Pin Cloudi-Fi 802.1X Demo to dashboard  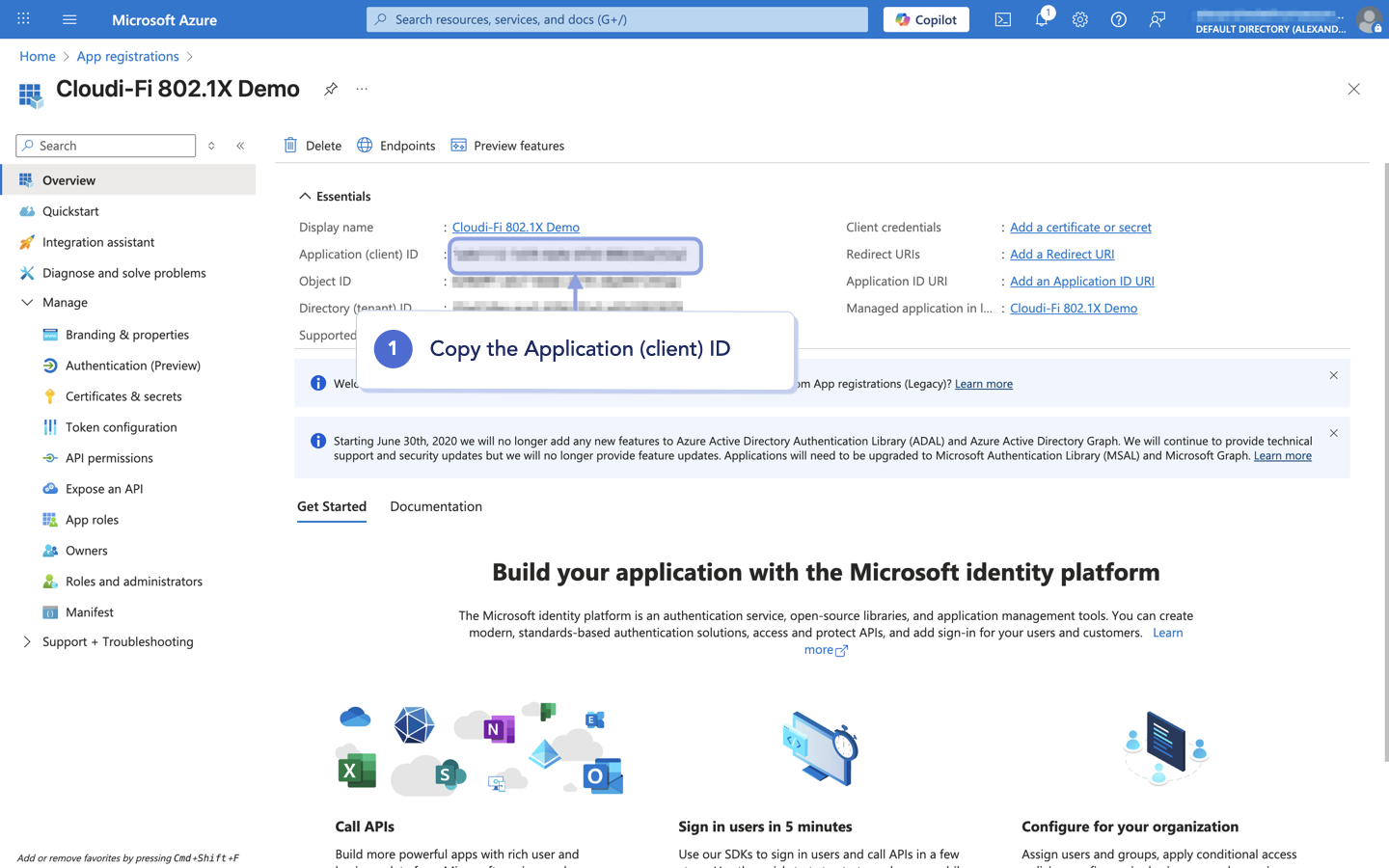[x=331, y=89]
